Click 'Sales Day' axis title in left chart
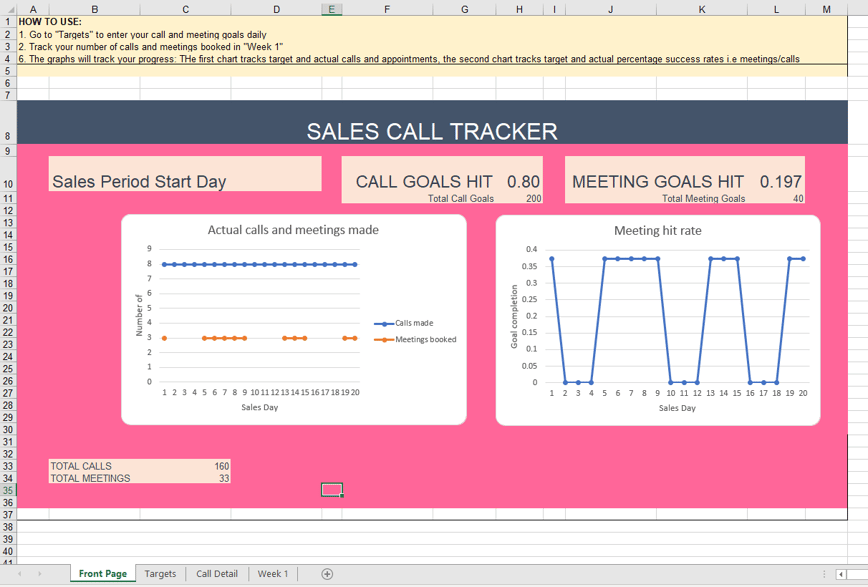 pos(260,407)
